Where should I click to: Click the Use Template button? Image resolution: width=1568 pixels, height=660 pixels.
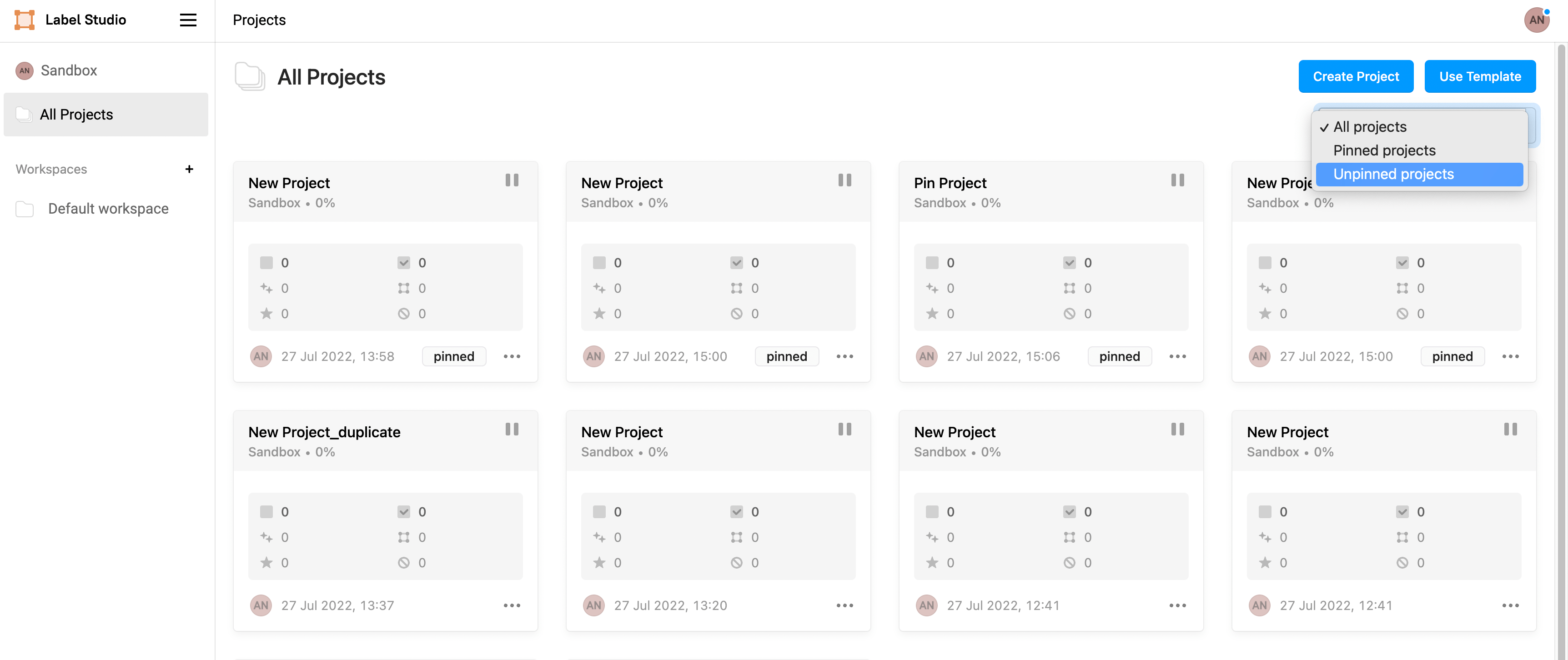click(1480, 77)
